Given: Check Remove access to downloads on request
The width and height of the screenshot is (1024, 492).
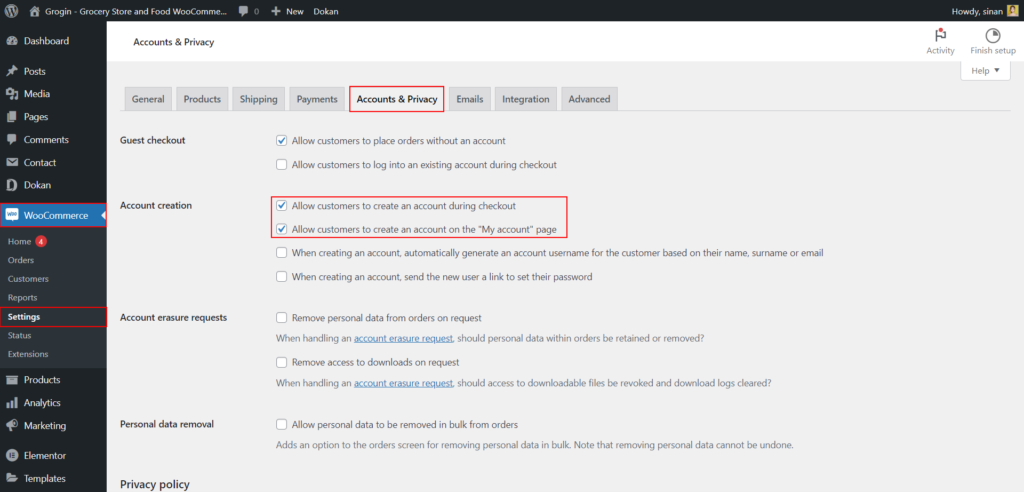Looking at the screenshot, I should pyautogui.click(x=281, y=362).
